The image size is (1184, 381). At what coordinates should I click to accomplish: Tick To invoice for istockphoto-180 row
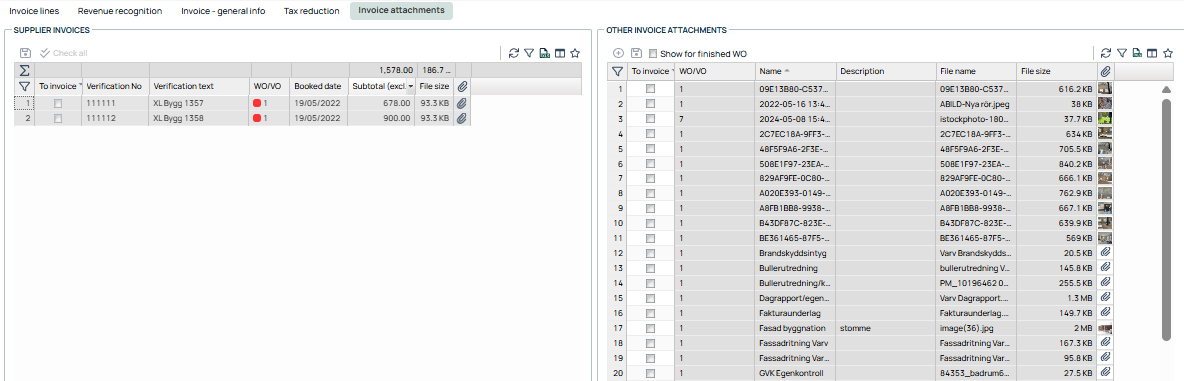pyautogui.click(x=650, y=118)
